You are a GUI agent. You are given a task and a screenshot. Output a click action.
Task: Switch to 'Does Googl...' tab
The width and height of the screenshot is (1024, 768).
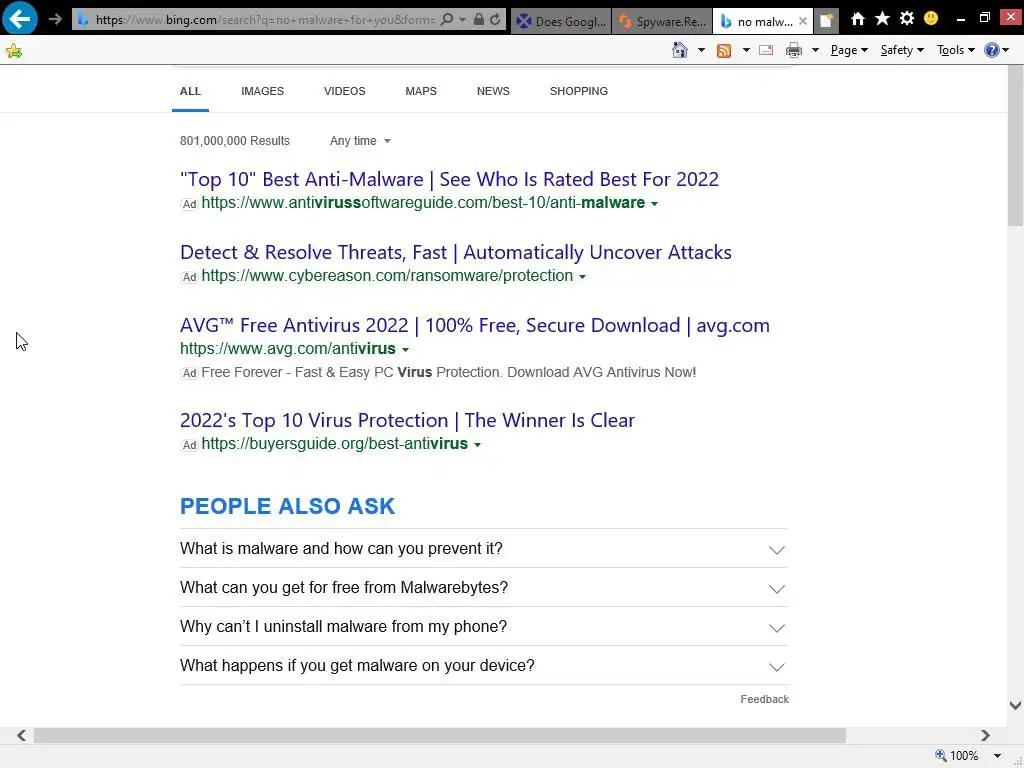561,22
